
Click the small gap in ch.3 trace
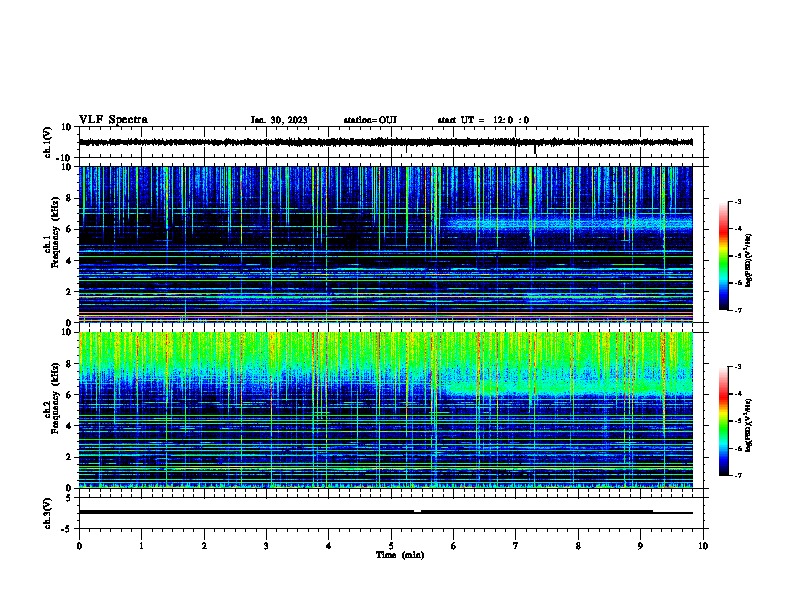pyautogui.click(x=417, y=511)
